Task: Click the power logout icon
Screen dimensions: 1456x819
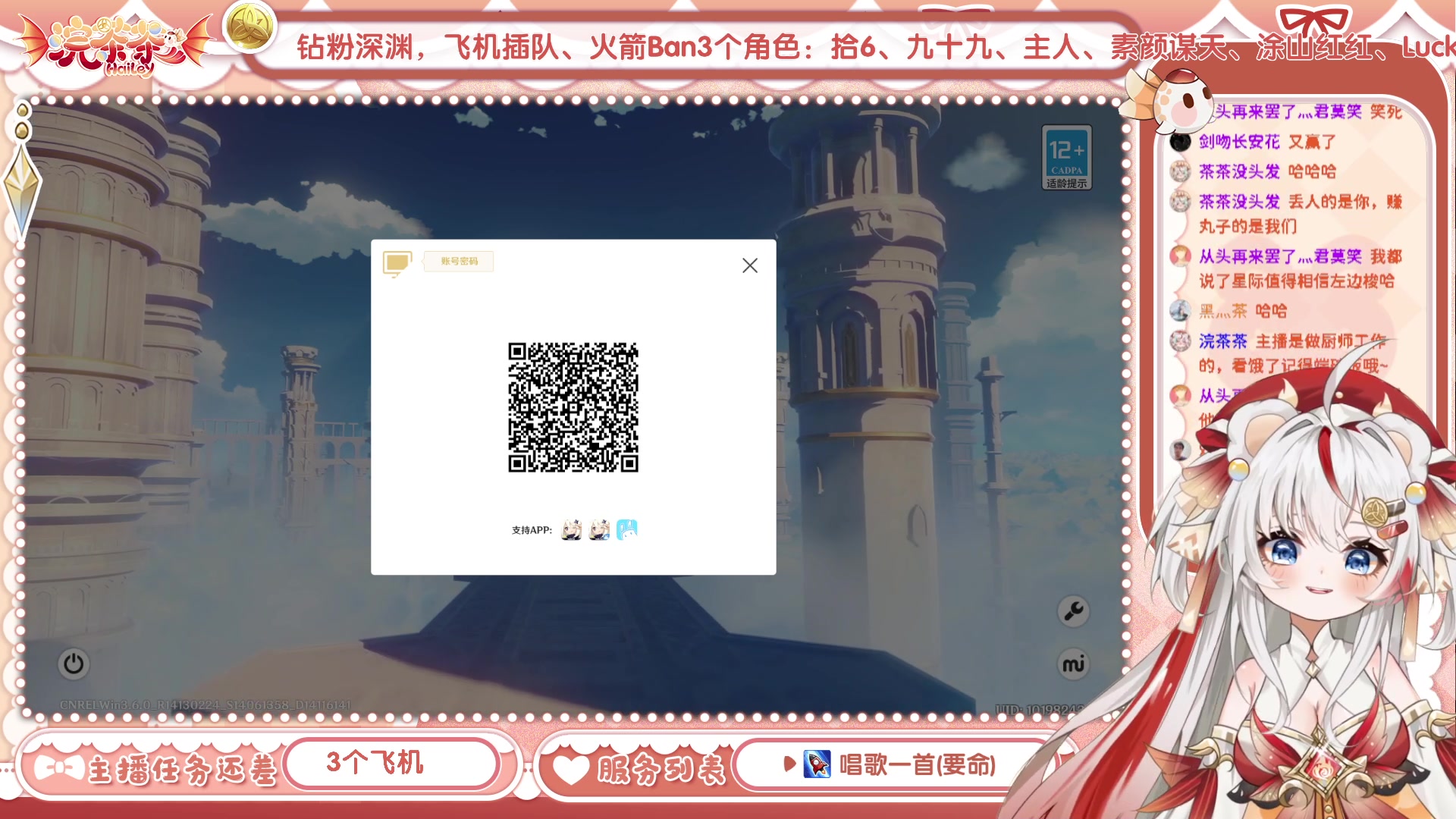Action: [74, 664]
